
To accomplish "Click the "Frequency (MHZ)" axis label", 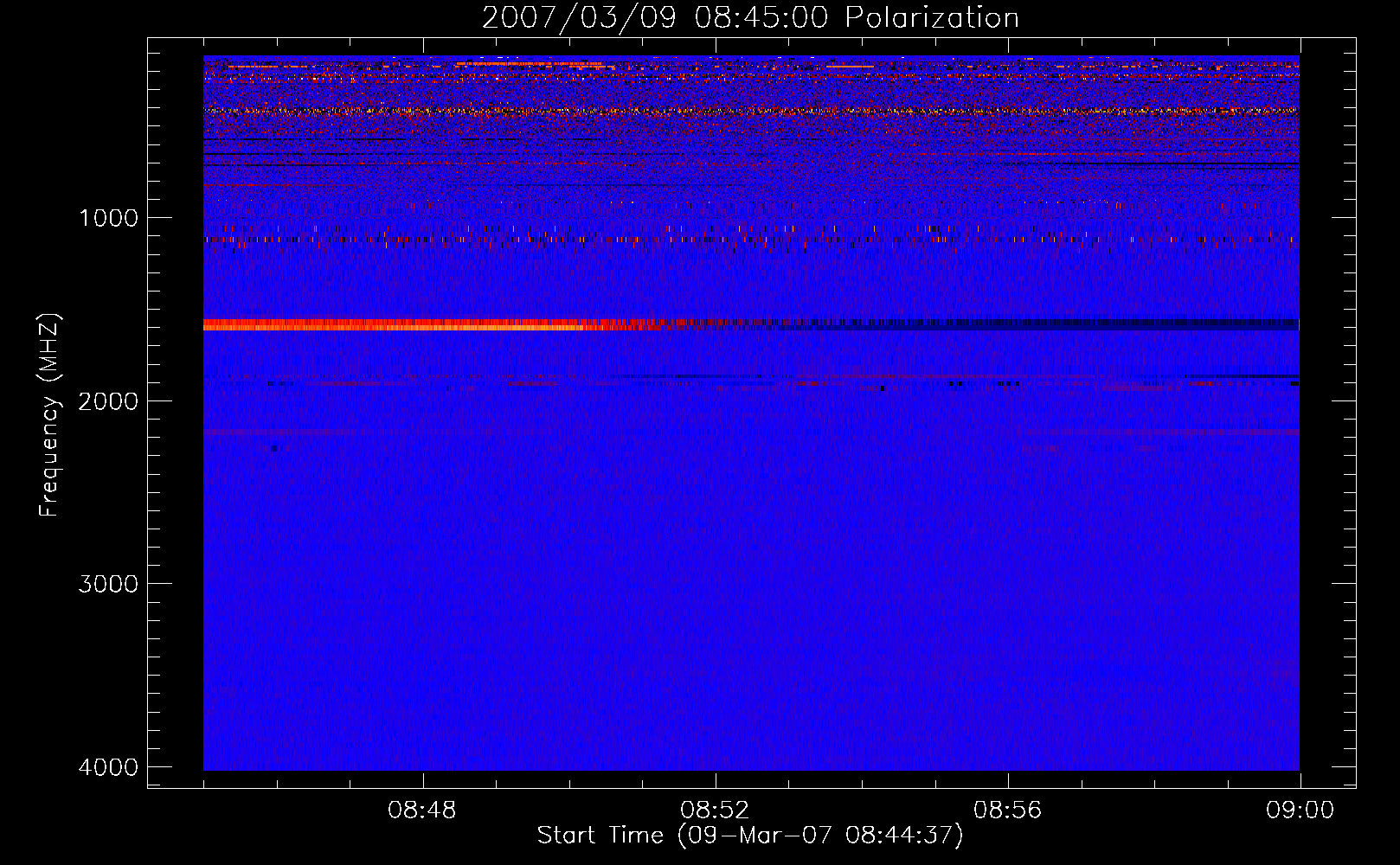I will point(49,415).
